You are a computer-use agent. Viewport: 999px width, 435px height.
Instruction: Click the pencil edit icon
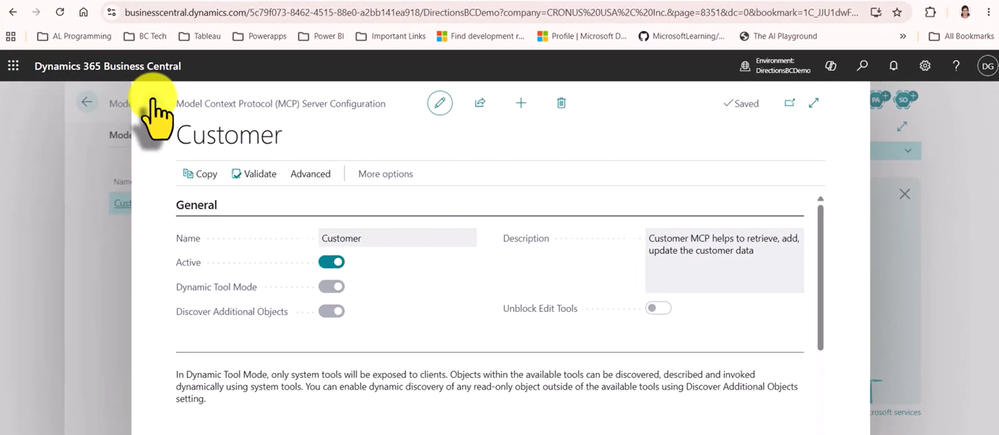(x=440, y=103)
